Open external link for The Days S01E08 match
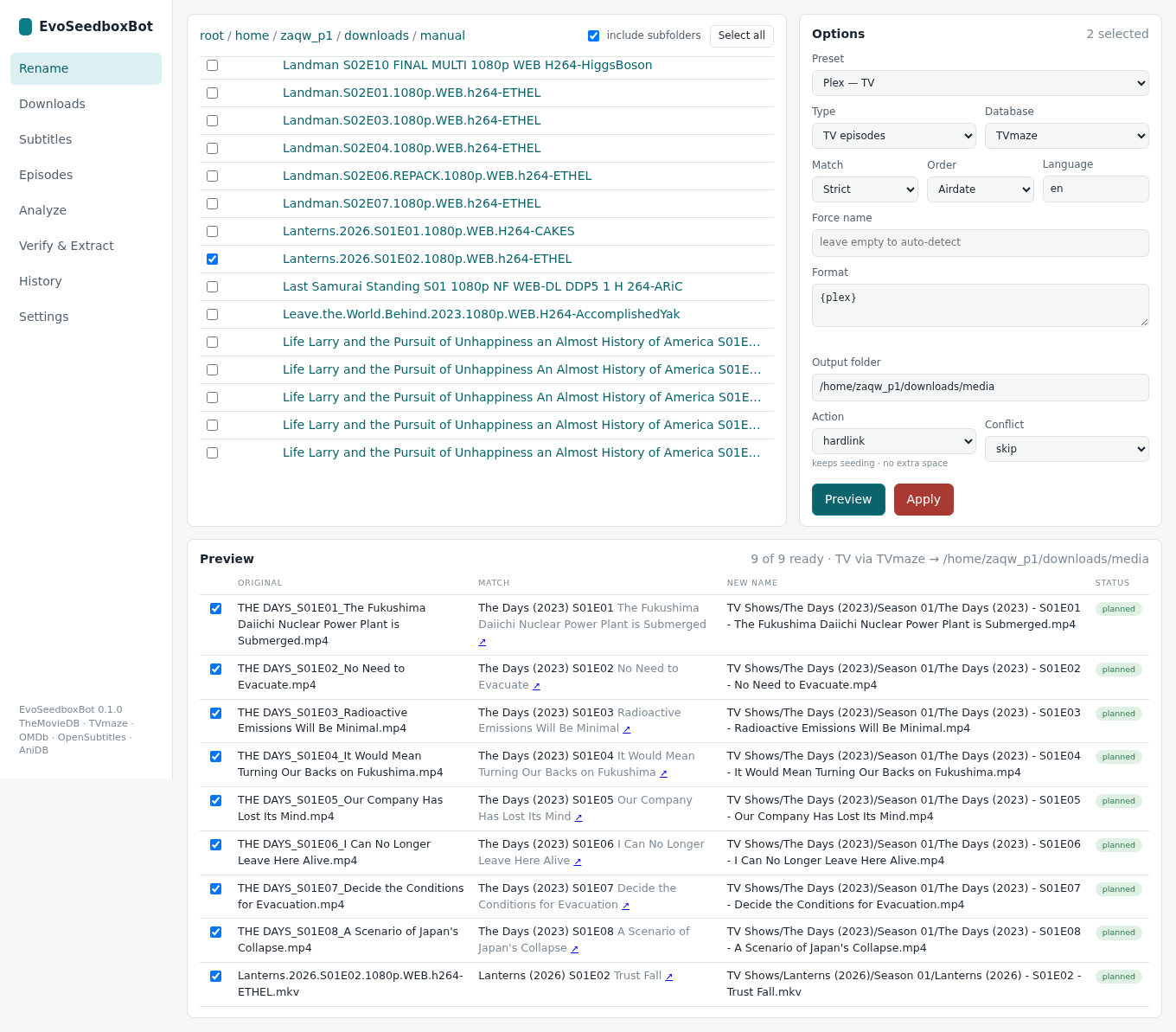The width and height of the screenshot is (1176, 1032). coord(574,949)
